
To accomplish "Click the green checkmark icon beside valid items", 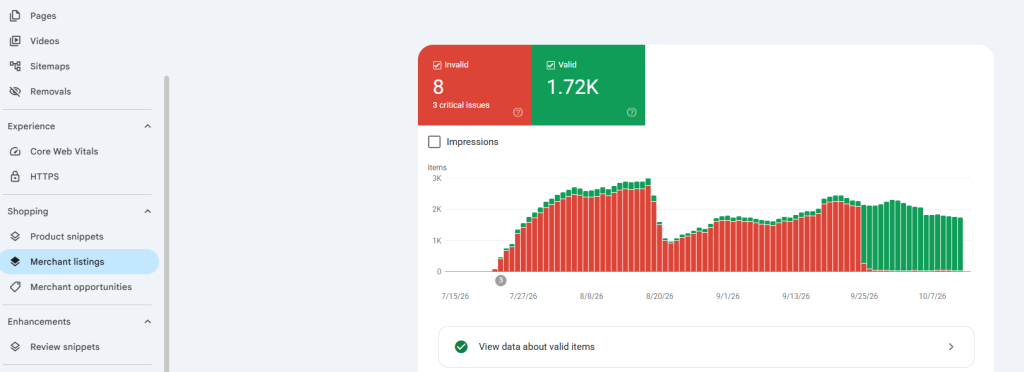I will pos(461,347).
